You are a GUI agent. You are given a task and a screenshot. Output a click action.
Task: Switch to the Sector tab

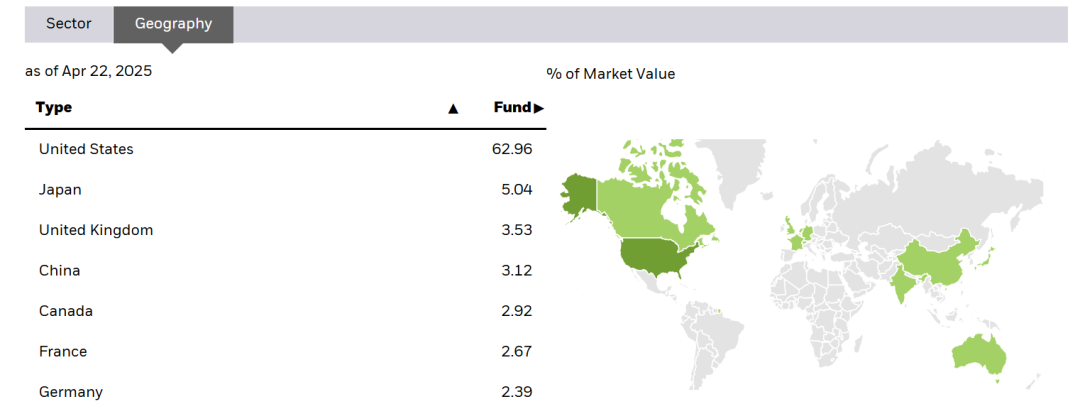coord(69,24)
